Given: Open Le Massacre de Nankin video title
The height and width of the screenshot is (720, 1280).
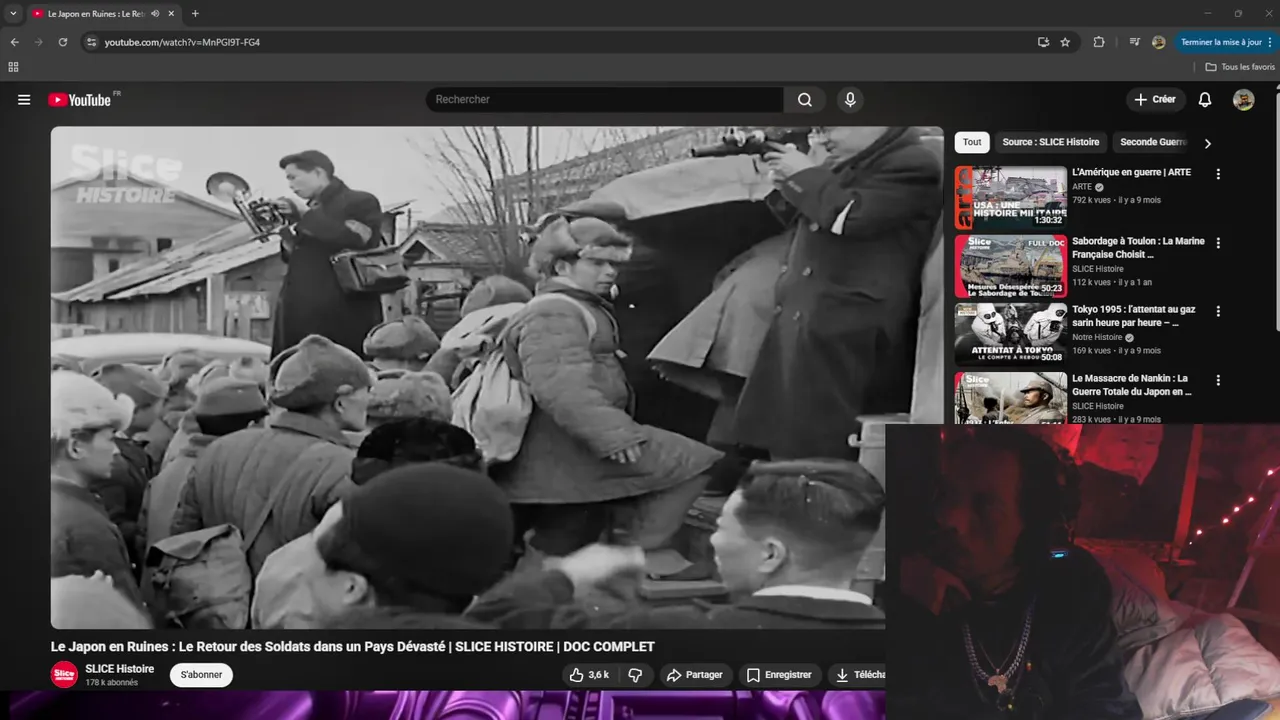Looking at the screenshot, I should [1131, 385].
